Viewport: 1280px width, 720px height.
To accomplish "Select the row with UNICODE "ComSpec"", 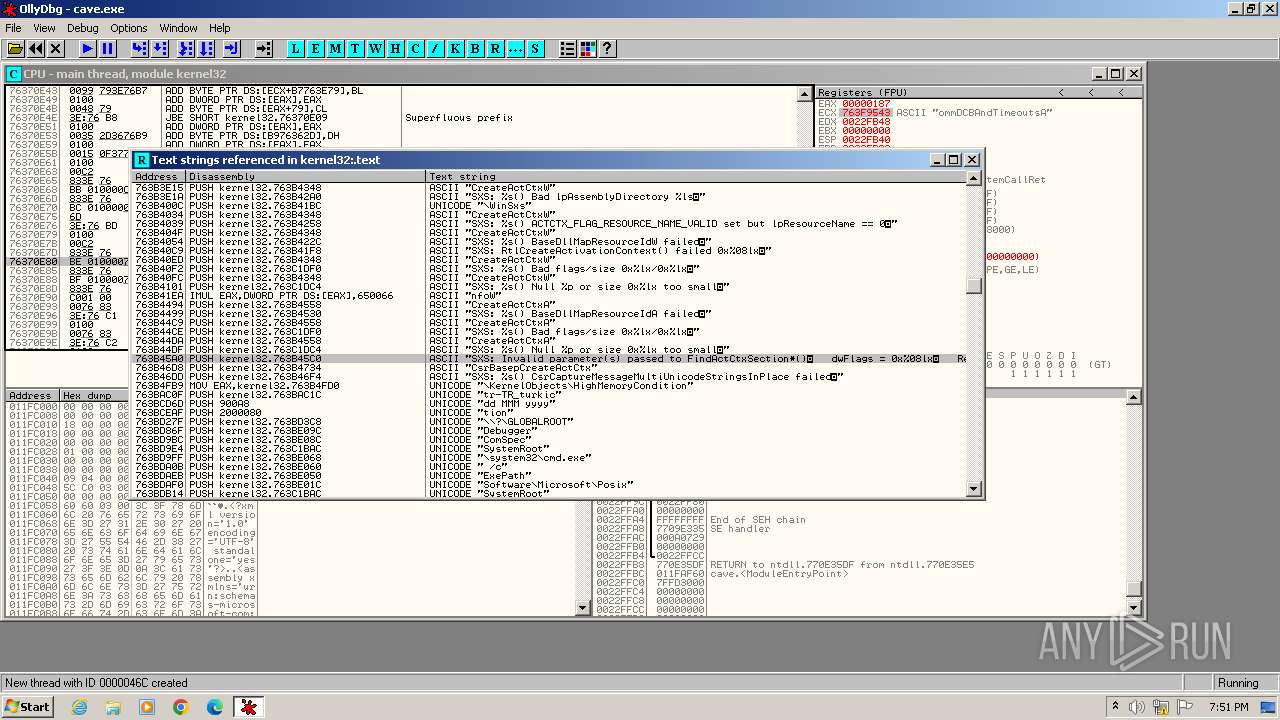I will click(x=549, y=439).
